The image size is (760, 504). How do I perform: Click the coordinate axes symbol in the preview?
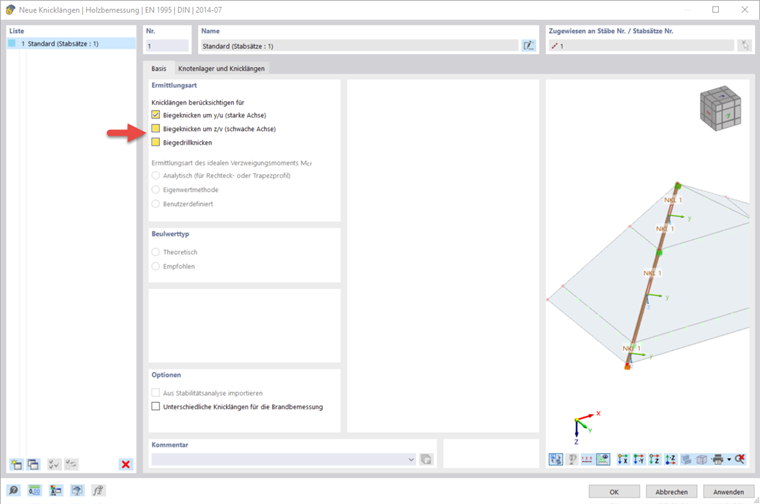pos(586,427)
